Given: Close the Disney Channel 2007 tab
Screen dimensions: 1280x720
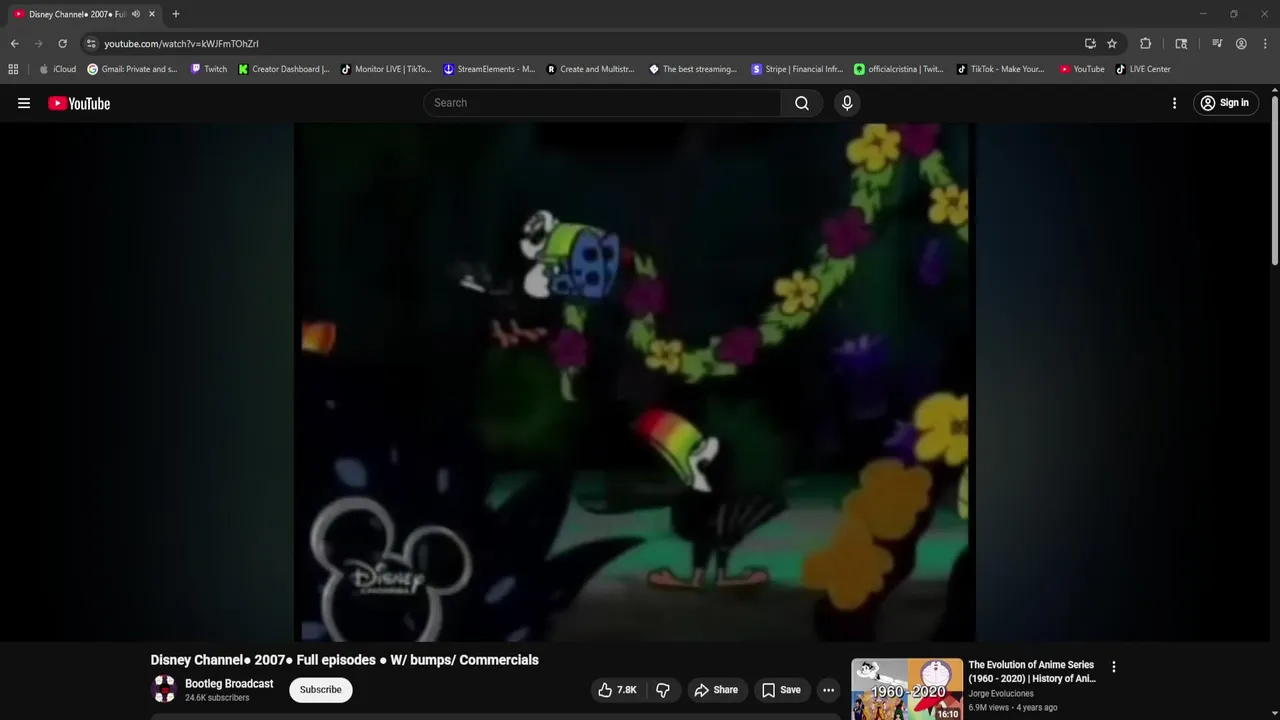Looking at the screenshot, I should coord(152,14).
